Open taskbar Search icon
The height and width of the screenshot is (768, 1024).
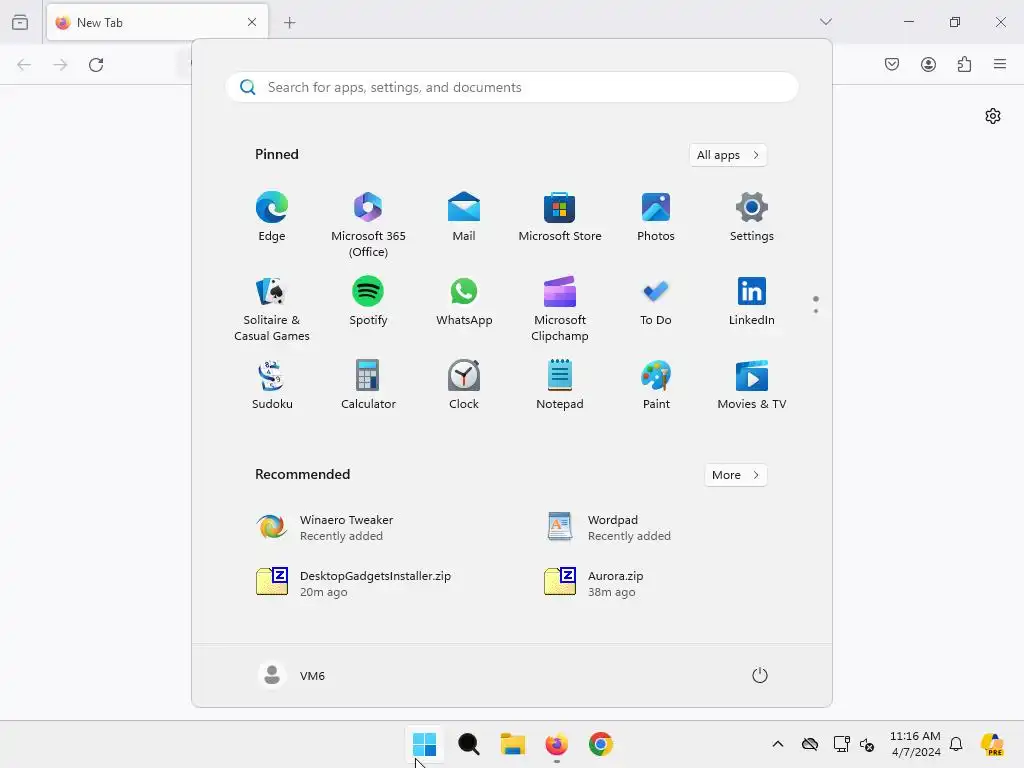coord(468,744)
